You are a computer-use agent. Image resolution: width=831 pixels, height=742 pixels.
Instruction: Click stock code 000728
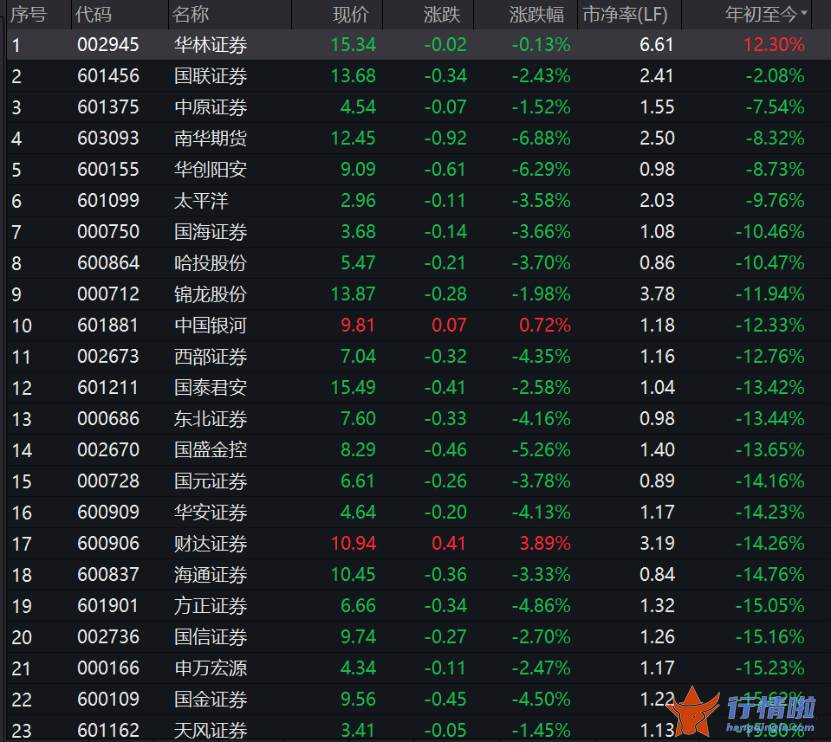tap(108, 481)
